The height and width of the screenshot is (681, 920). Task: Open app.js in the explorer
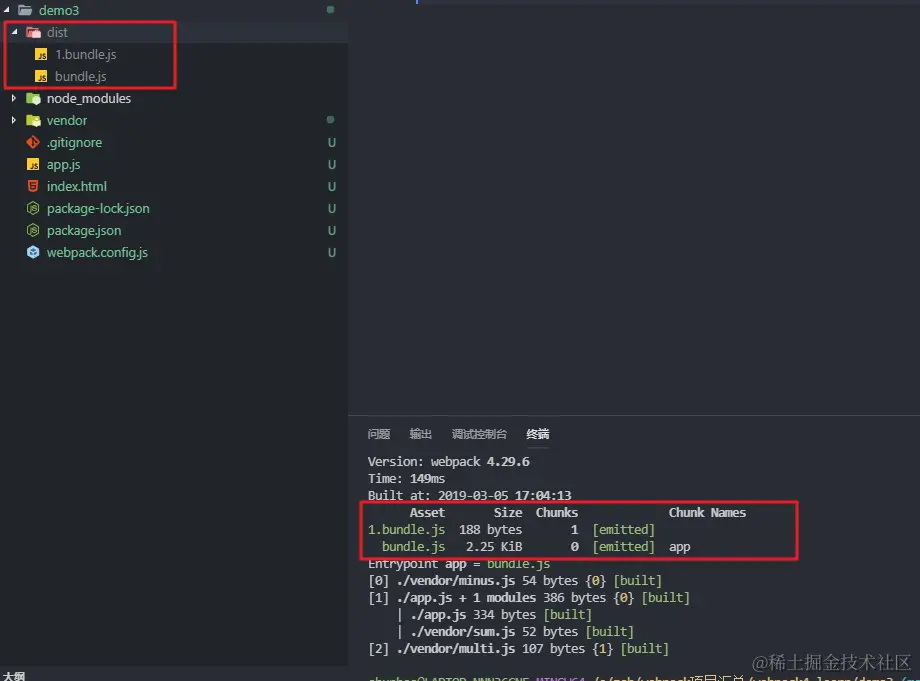pyautogui.click(x=63, y=165)
